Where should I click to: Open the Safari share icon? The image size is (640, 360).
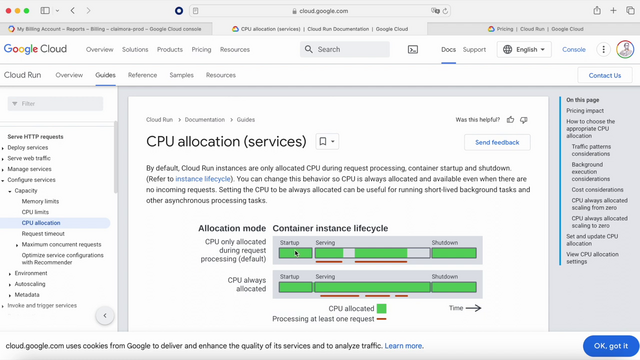(597, 11)
